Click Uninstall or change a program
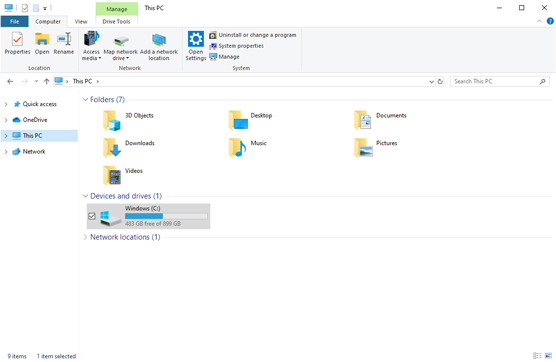Viewport: 556px width, 362px height. pos(253,35)
